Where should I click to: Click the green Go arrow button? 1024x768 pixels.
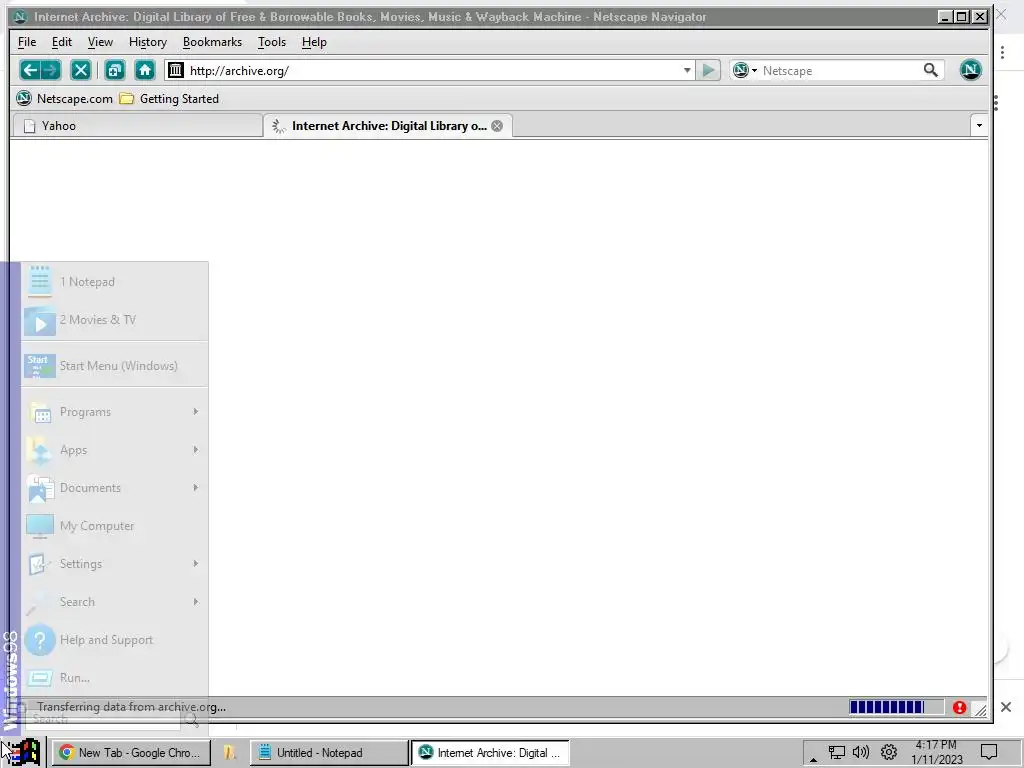[708, 70]
